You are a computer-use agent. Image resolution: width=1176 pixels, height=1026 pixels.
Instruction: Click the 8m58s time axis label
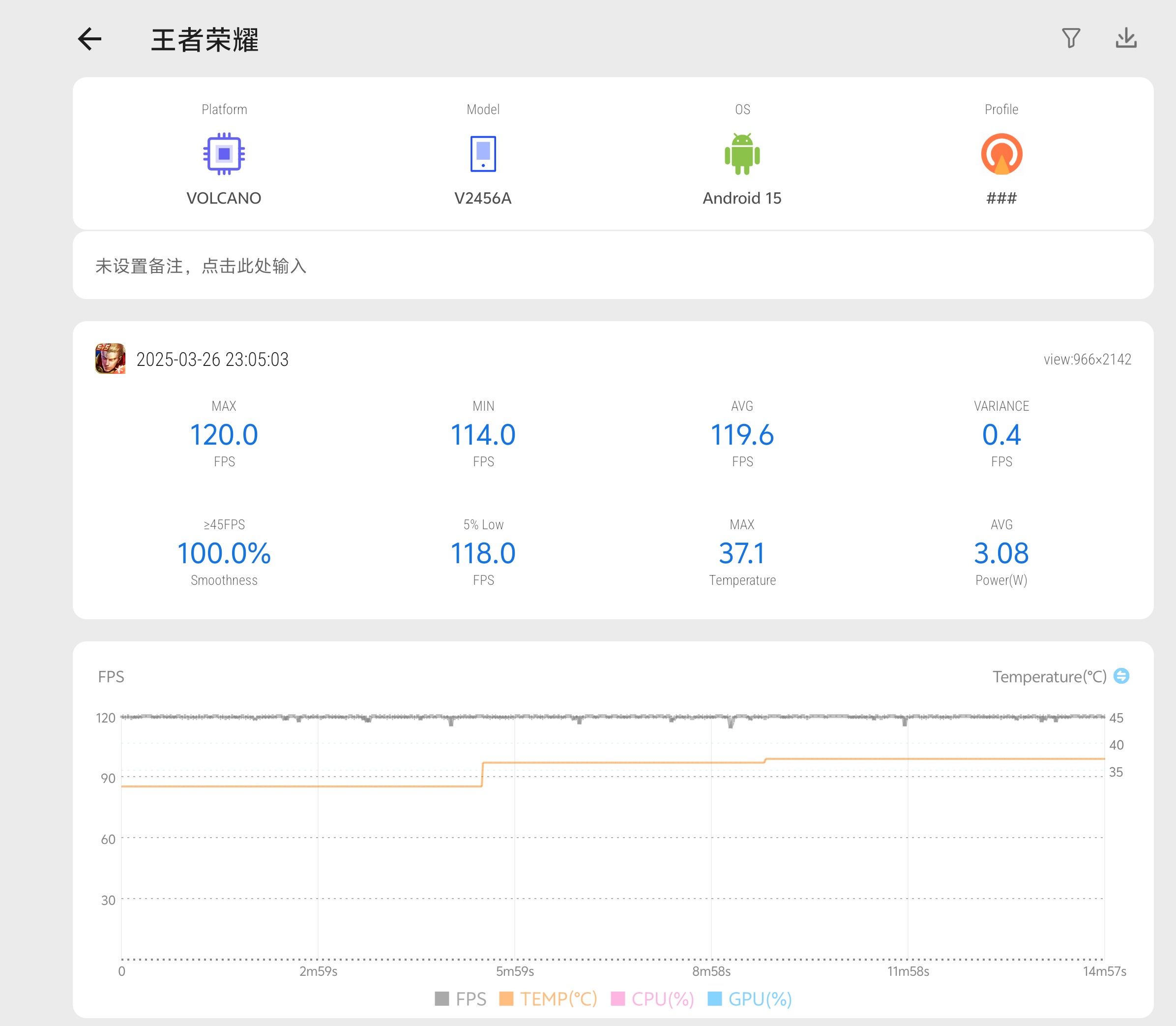point(711,971)
